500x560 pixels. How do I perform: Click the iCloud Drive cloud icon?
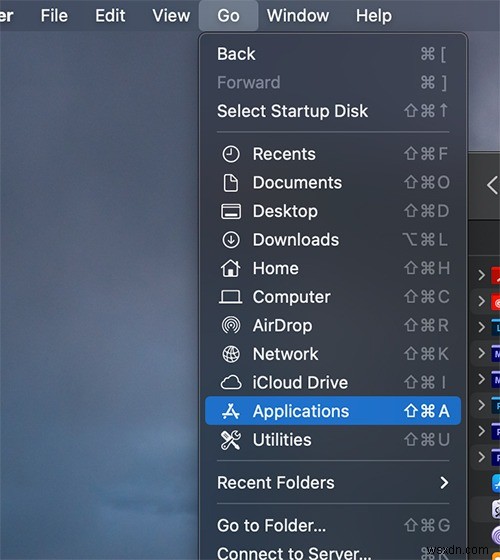231,382
